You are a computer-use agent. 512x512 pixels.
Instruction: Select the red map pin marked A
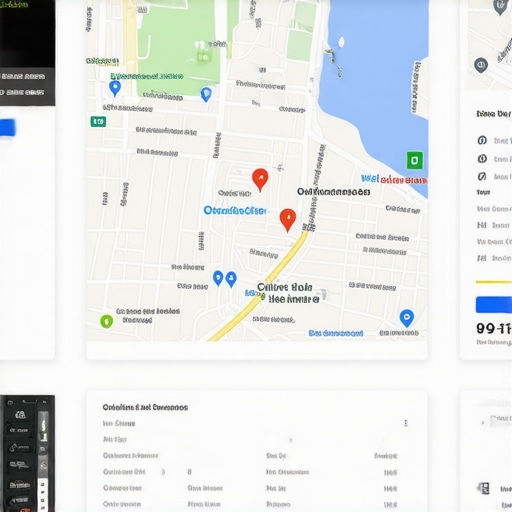(260, 179)
